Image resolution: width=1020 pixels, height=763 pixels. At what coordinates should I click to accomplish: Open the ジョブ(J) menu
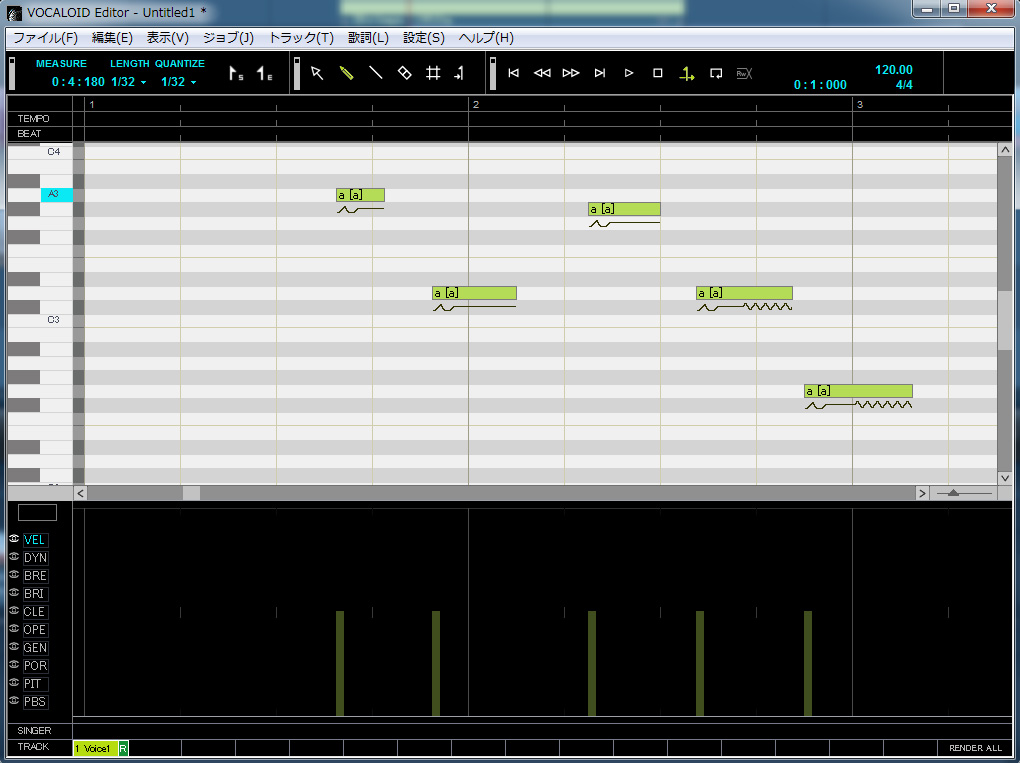tap(228, 38)
